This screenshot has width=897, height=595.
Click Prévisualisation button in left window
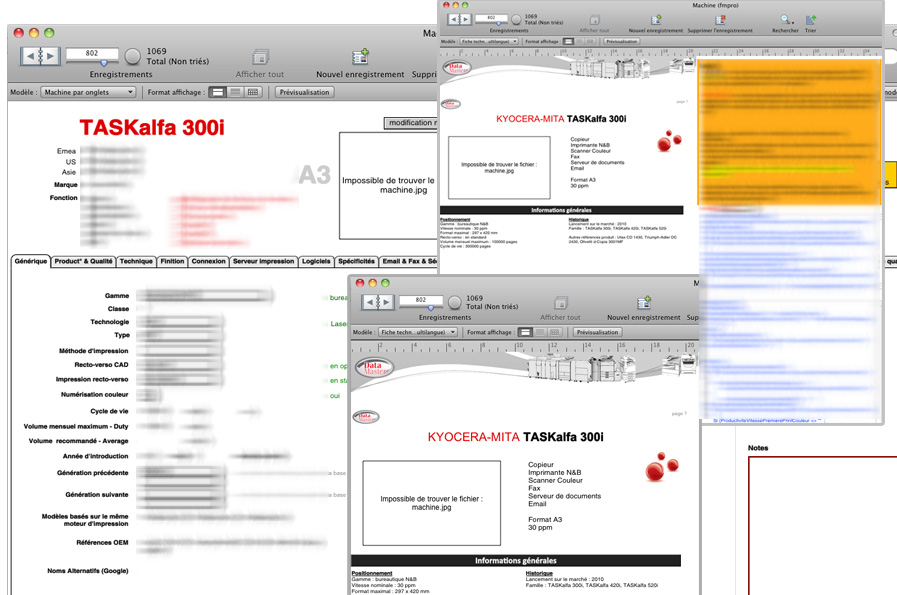click(x=304, y=92)
